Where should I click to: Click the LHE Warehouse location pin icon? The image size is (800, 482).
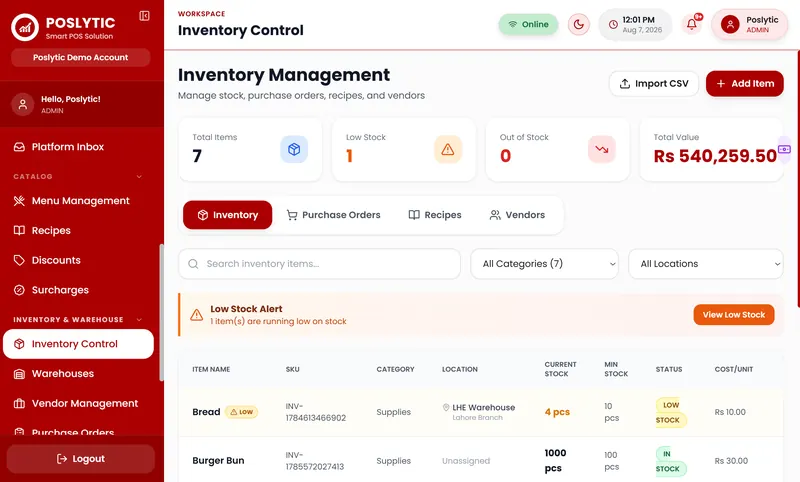point(446,407)
